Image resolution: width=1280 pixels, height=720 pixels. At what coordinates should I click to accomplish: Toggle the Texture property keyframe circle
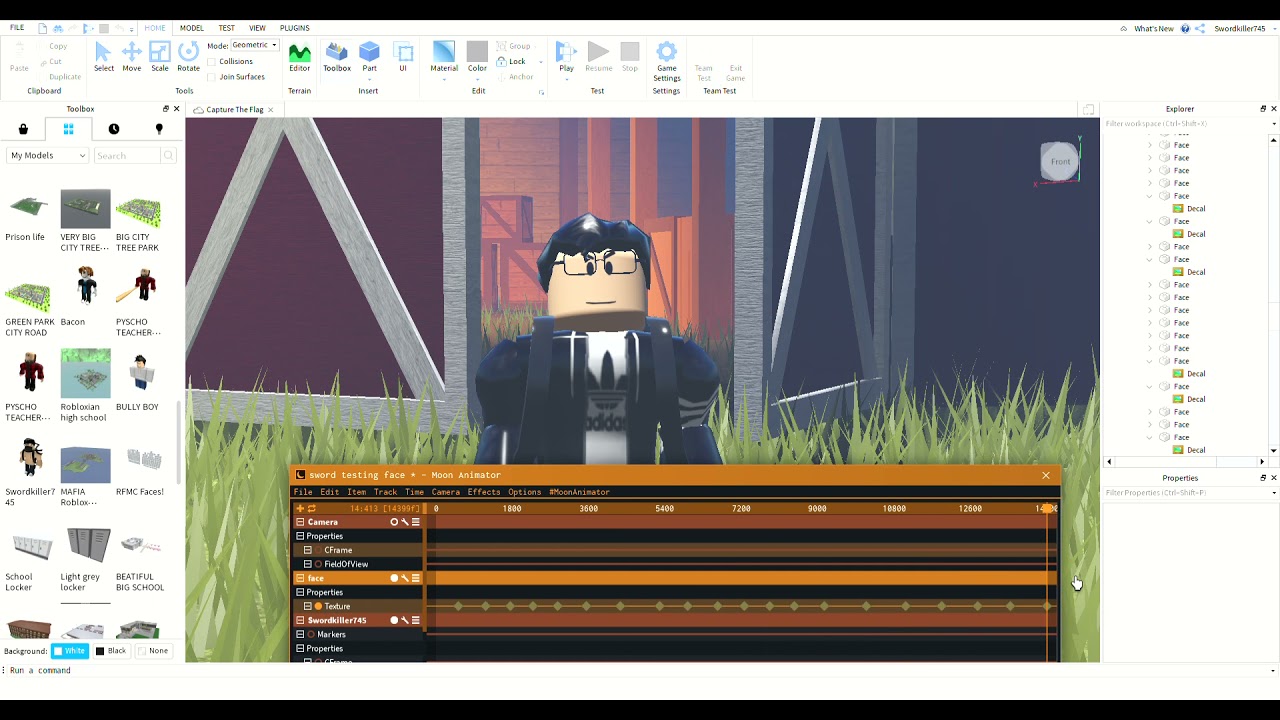click(319, 606)
